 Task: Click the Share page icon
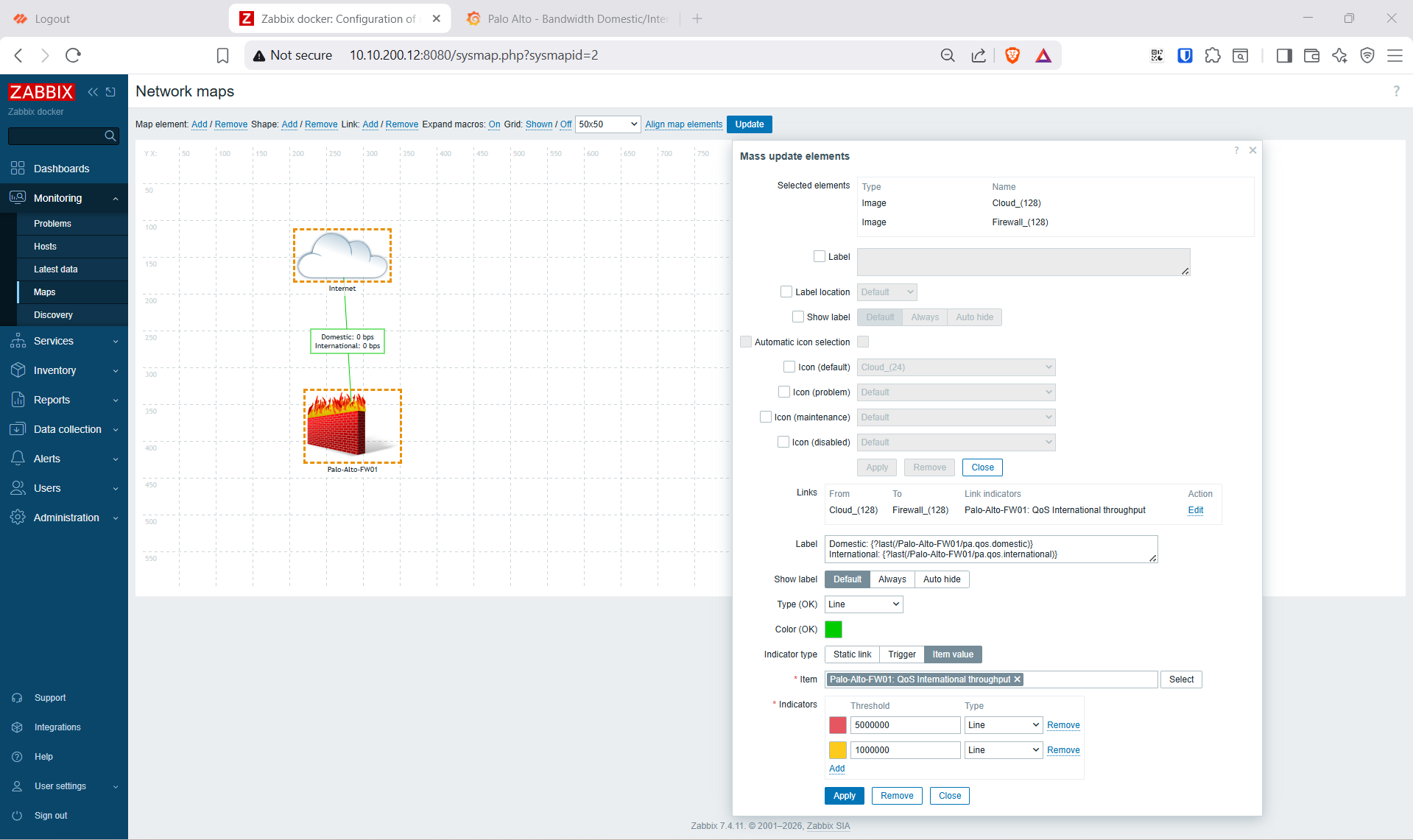tap(979, 55)
